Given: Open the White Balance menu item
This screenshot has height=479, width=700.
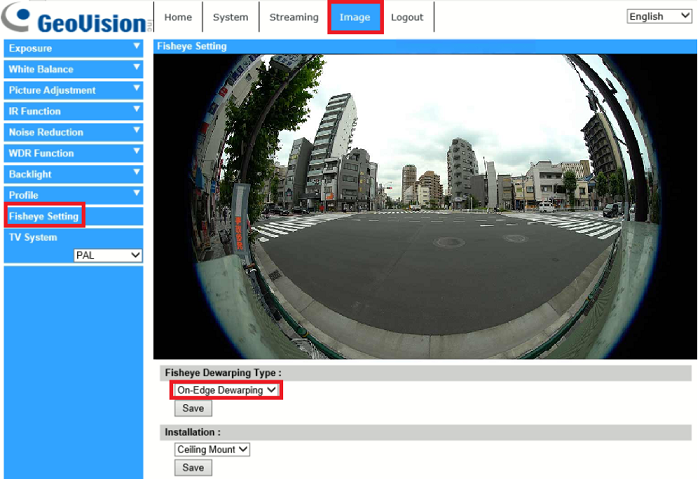Looking at the screenshot, I should tap(73, 69).
